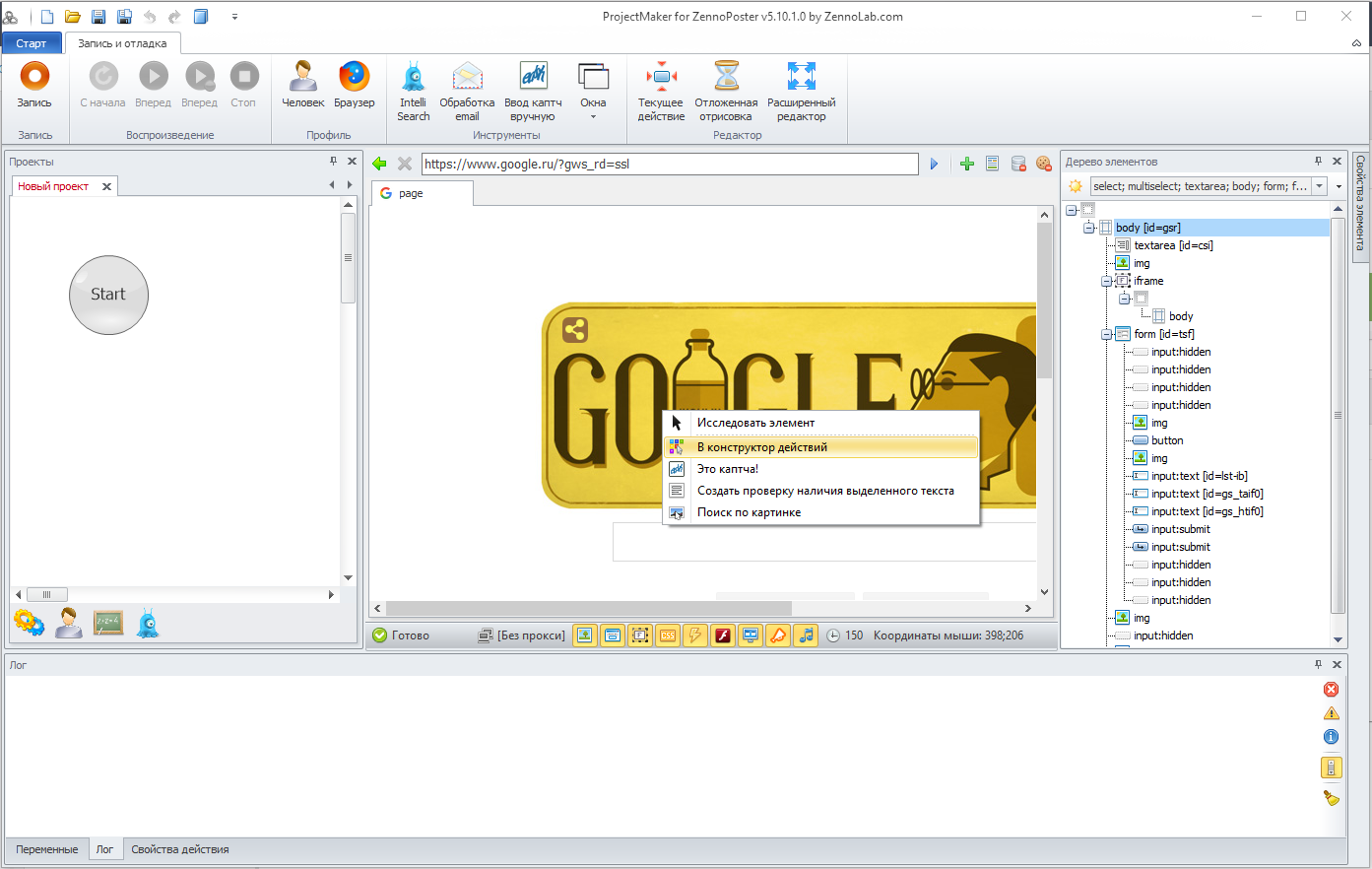
Task: Open Обработка email tool
Action: pyautogui.click(x=467, y=90)
